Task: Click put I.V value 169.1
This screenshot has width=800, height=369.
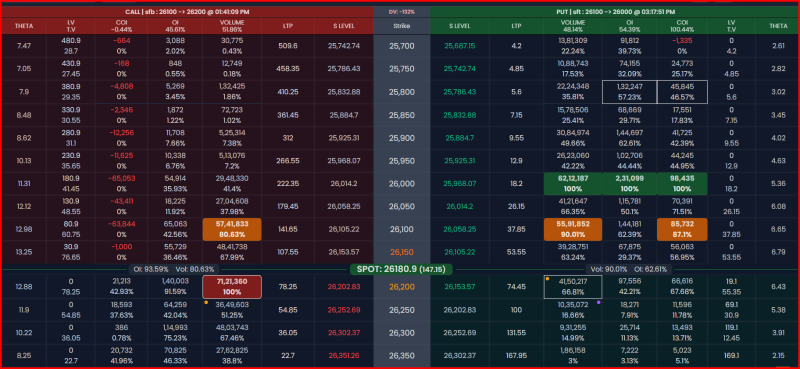Action: pos(733,356)
